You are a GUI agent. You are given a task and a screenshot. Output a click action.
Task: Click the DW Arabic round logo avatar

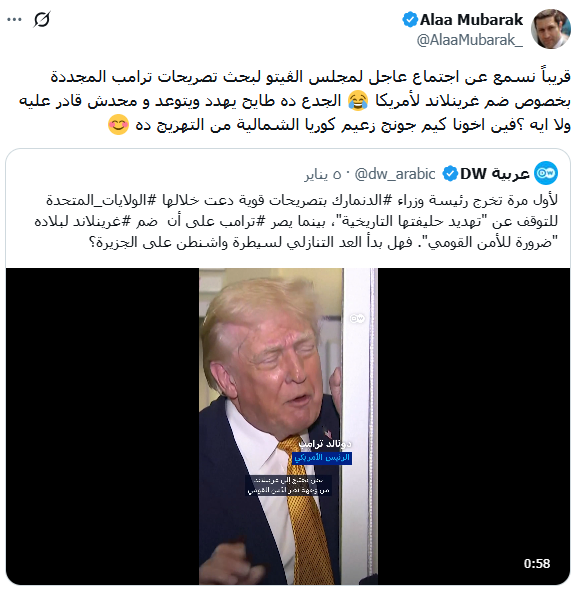[x=546, y=173]
